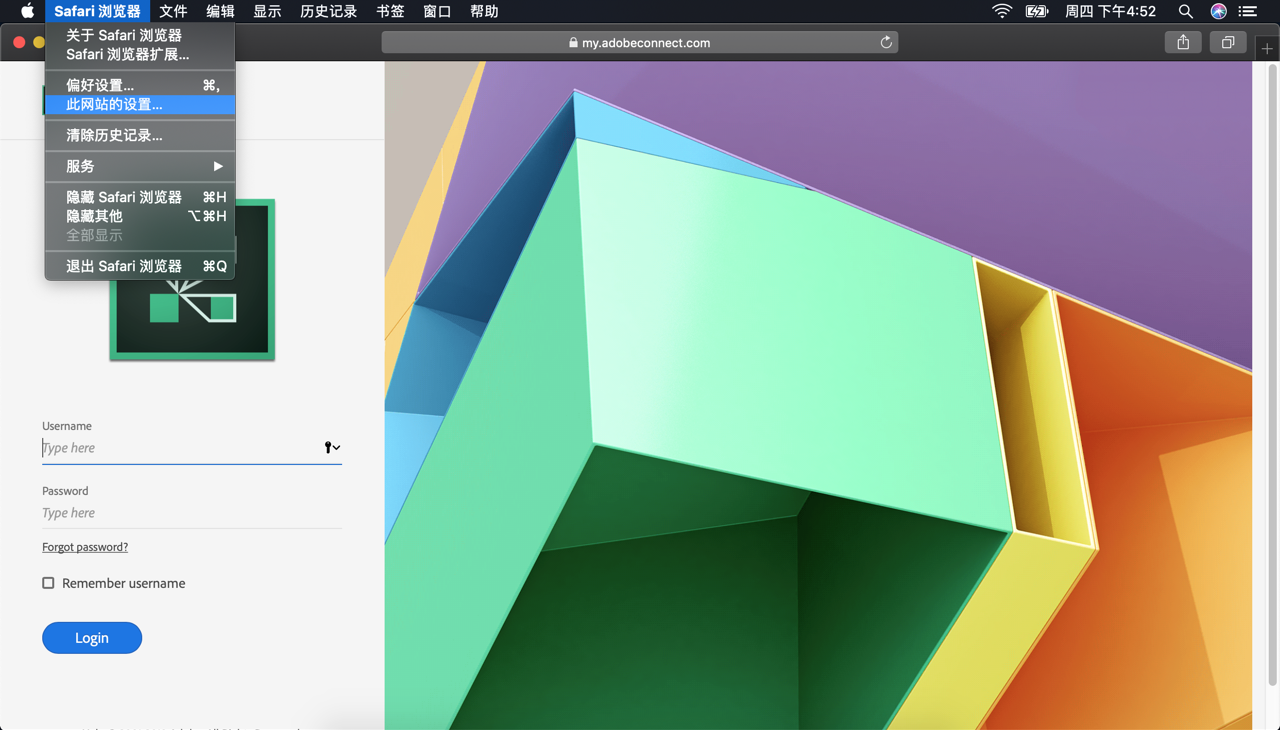Choose 清除历史记录... menu item
The width and height of the screenshot is (1280, 730).
(x=140, y=135)
